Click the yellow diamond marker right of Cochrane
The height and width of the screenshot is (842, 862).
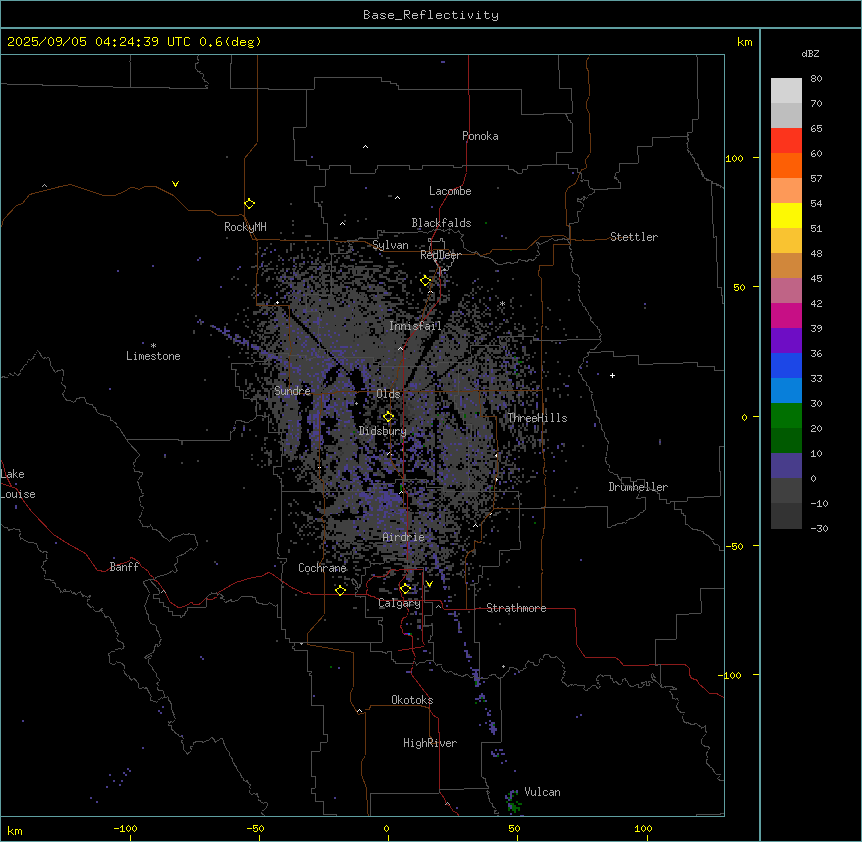[x=340, y=590]
